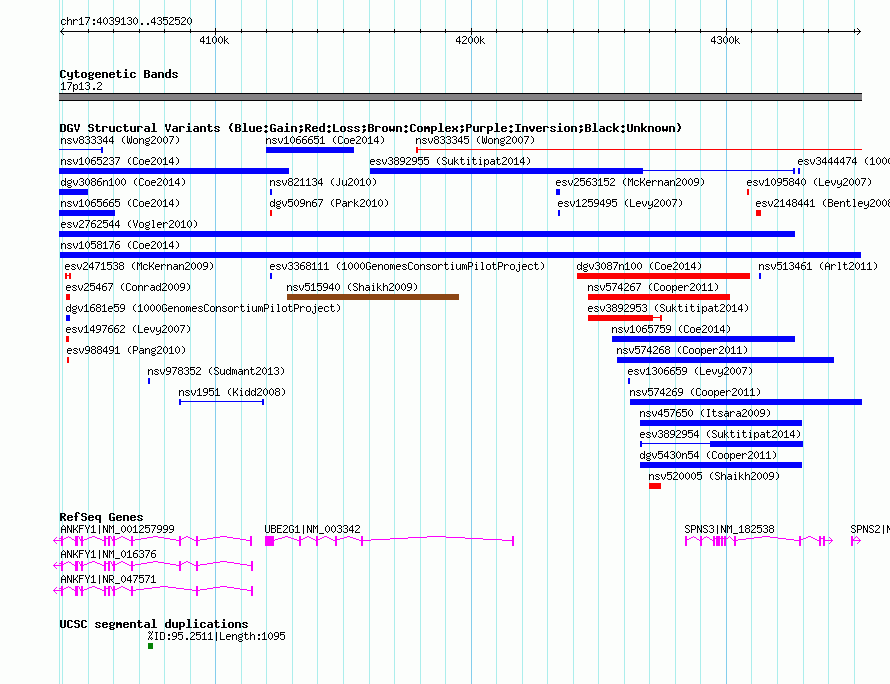Click the left arrow on the ruler

coord(62,31)
